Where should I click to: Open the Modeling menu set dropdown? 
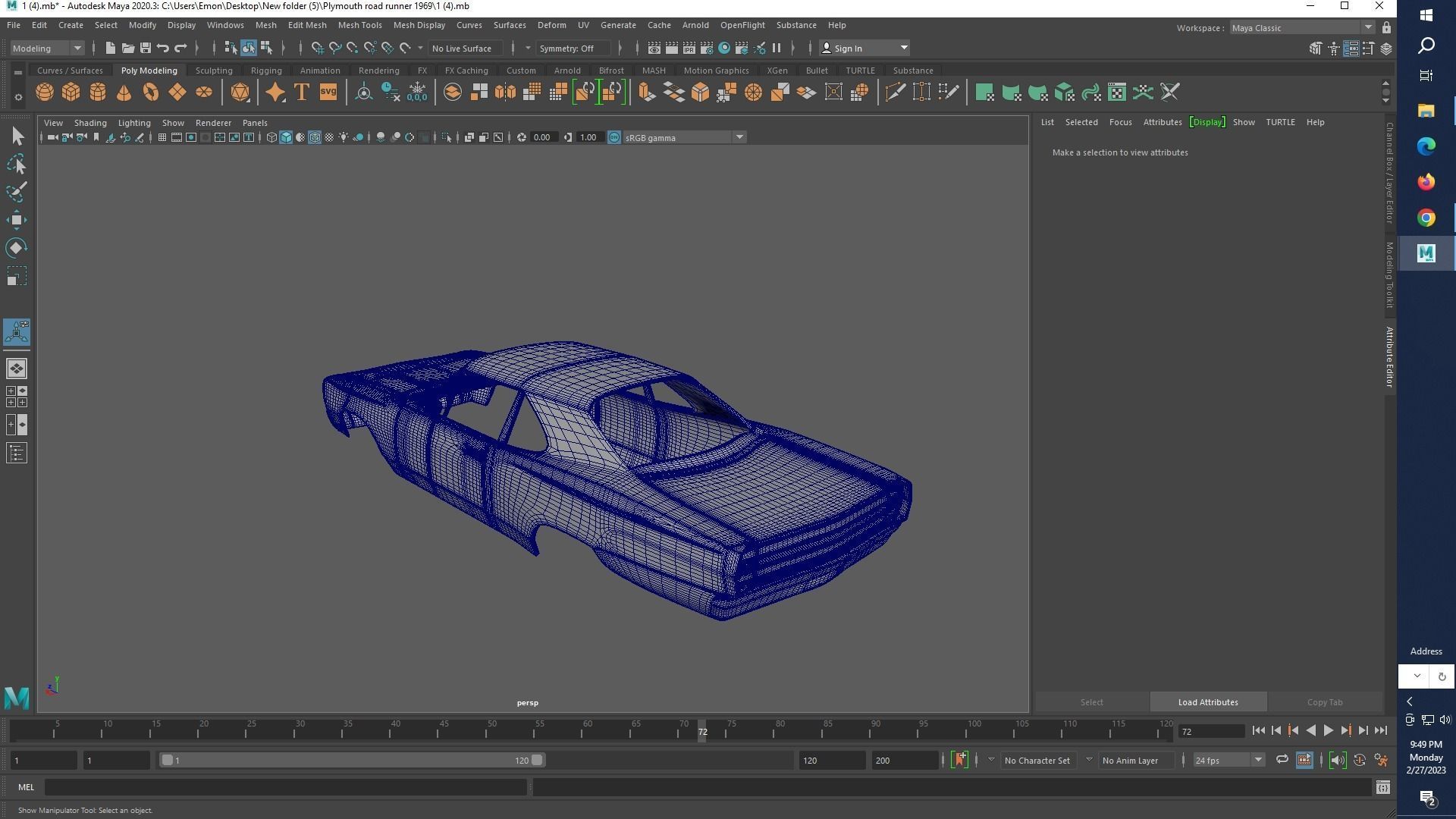coord(47,48)
